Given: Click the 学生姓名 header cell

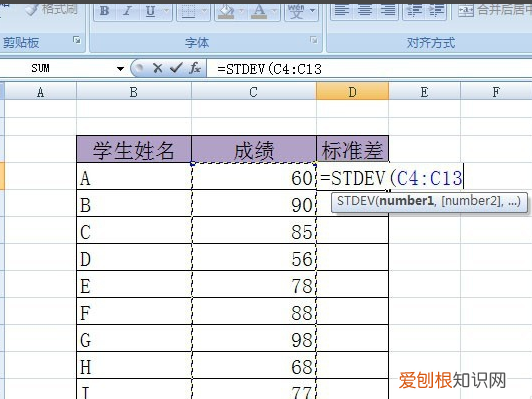Looking at the screenshot, I should pos(134,149).
